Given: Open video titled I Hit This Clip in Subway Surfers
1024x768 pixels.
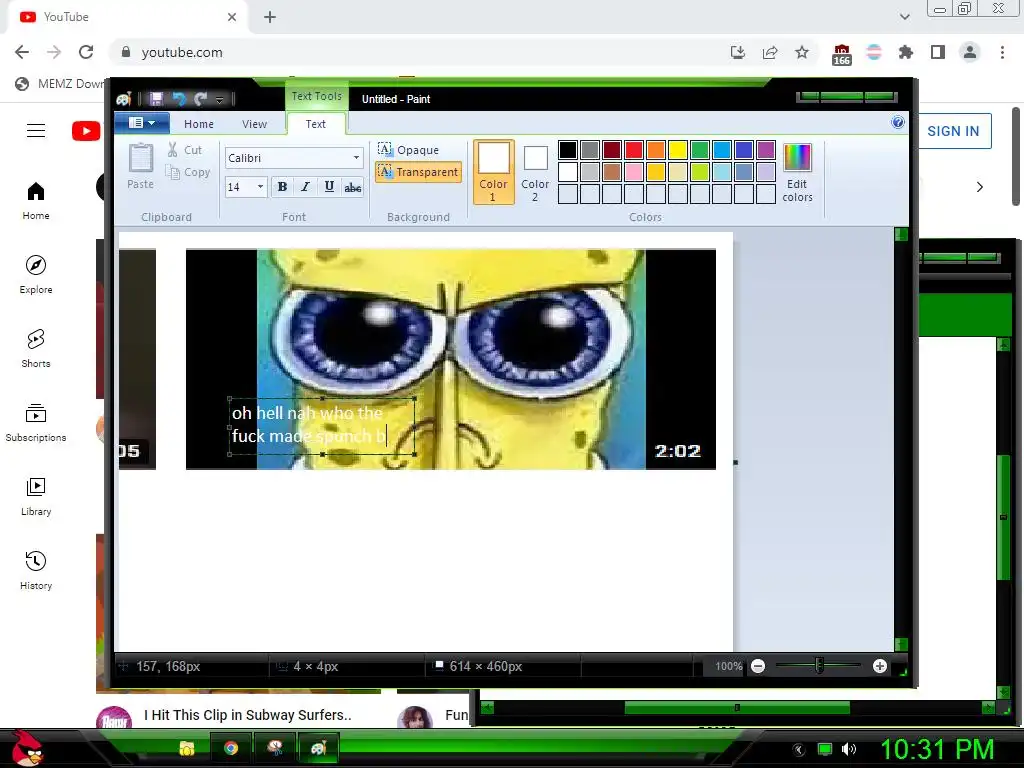Looking at the screenshot, I should coord(248,715).
